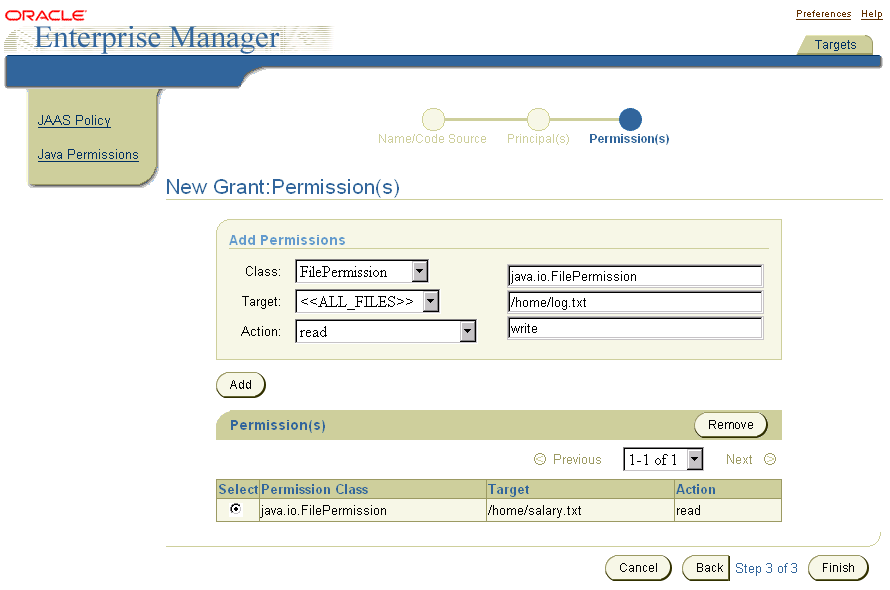Click the /home/salary.txt target cell
The height and width of the screenshot is (590, 890).
[580, 510]
